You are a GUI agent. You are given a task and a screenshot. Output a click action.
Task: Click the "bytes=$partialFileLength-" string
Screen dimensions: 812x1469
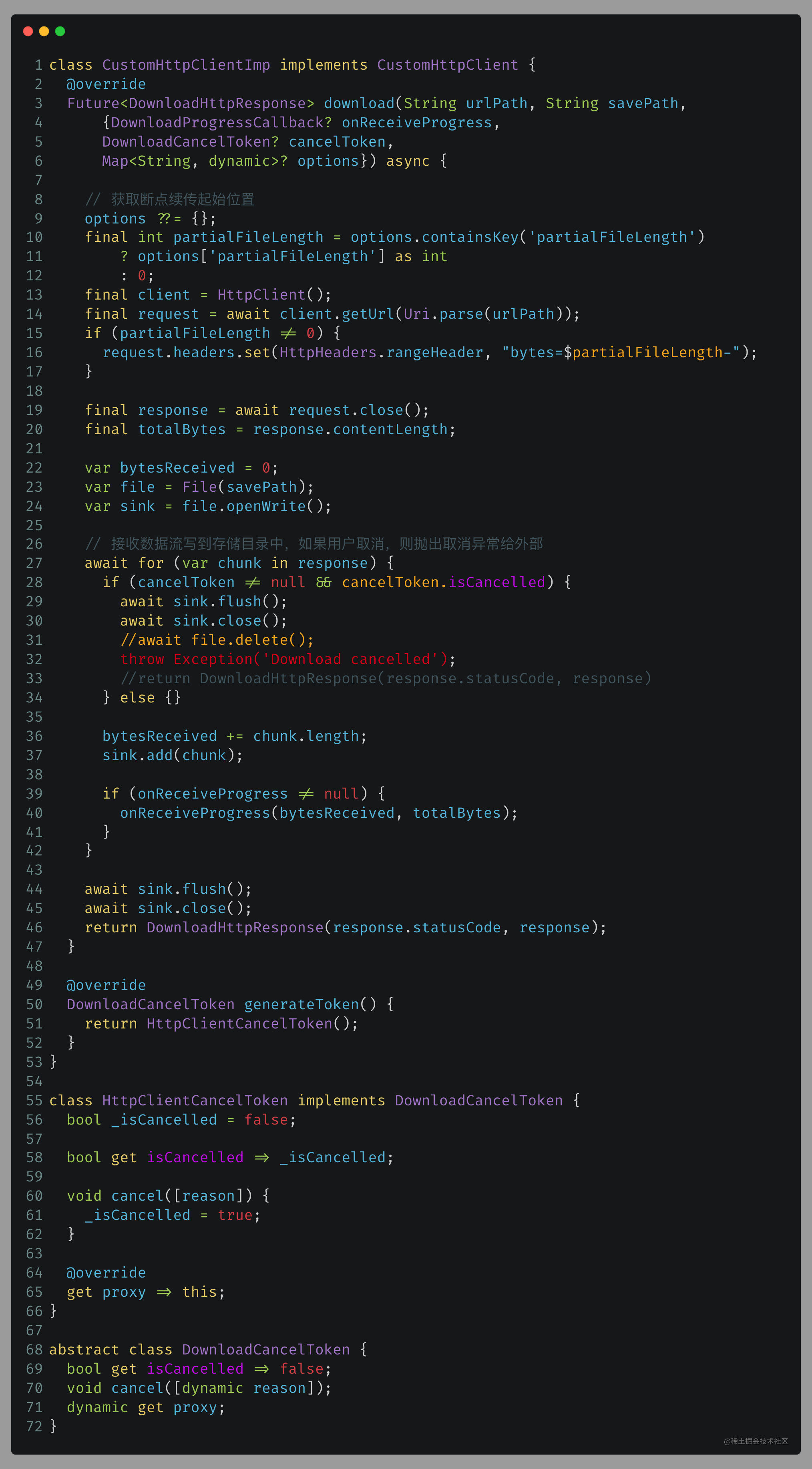621,352
